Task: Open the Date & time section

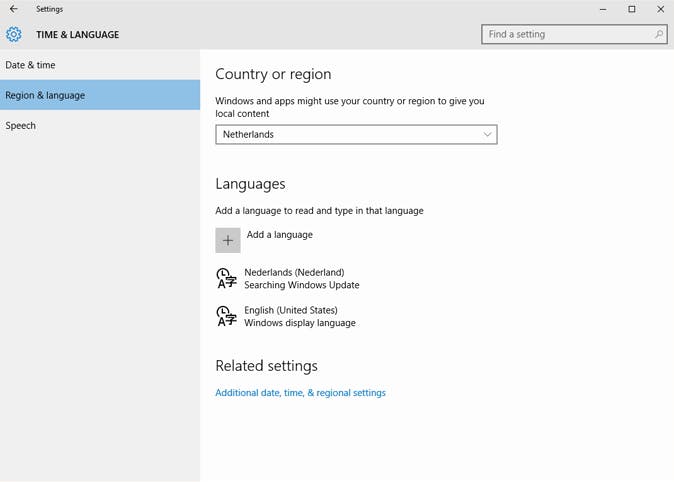Action: coord(100,65)
